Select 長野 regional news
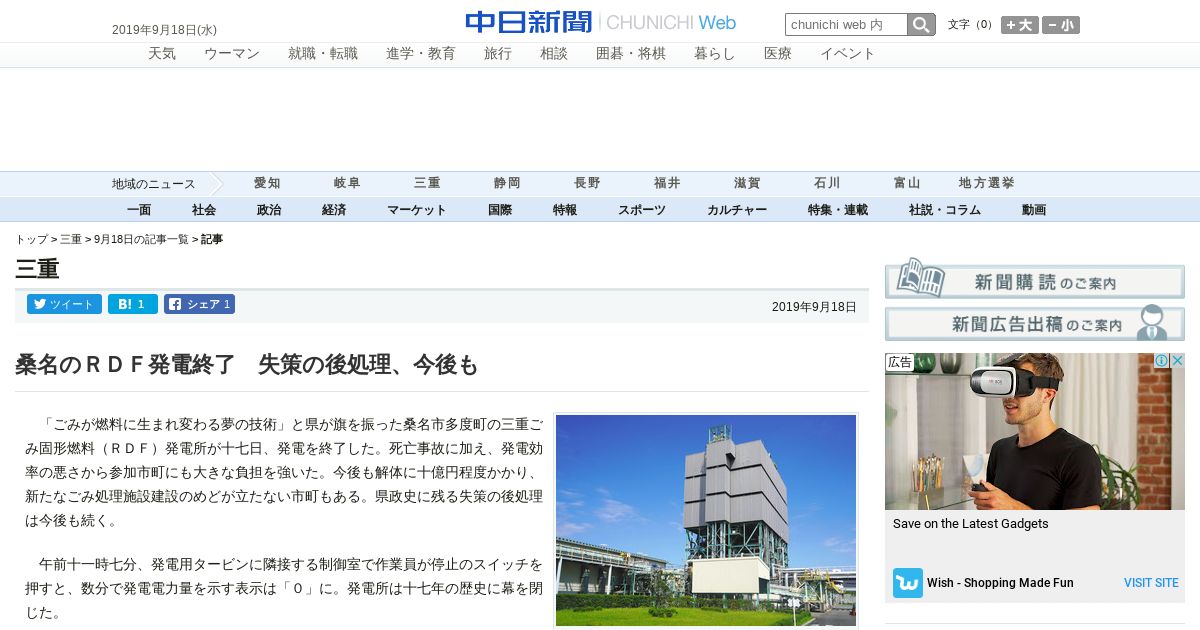 587,184
